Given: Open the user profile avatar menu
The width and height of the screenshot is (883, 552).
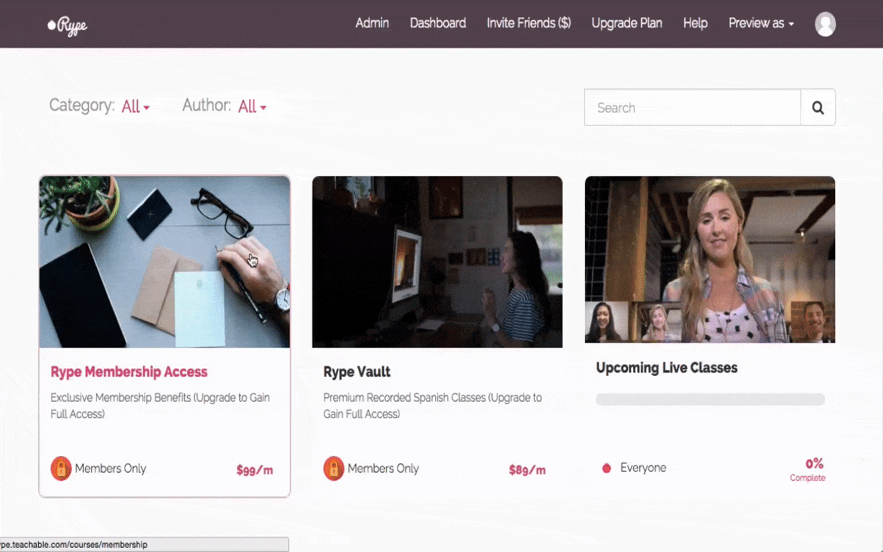Looking at the screenshot, I should click(x=825, y=24).
